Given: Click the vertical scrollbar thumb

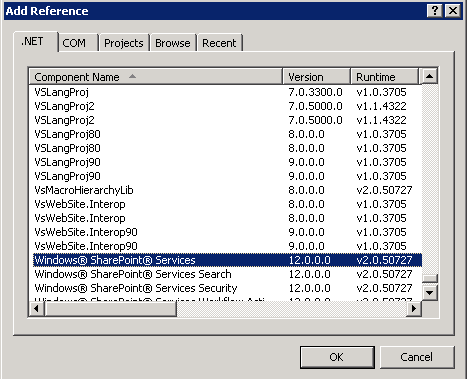Looking at the screenshot, I should (430, 278).
